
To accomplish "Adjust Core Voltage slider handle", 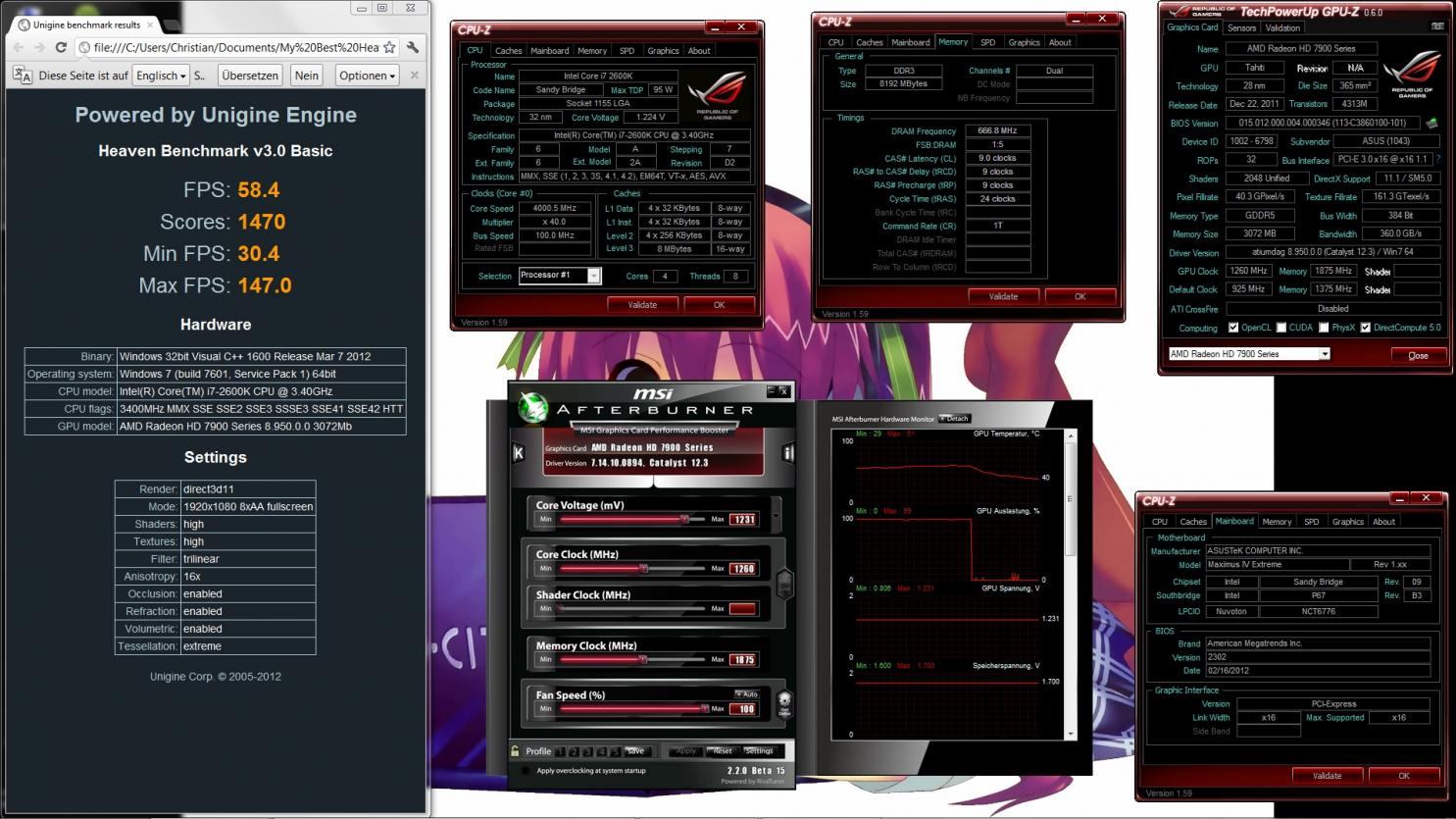I will (684, 519).
